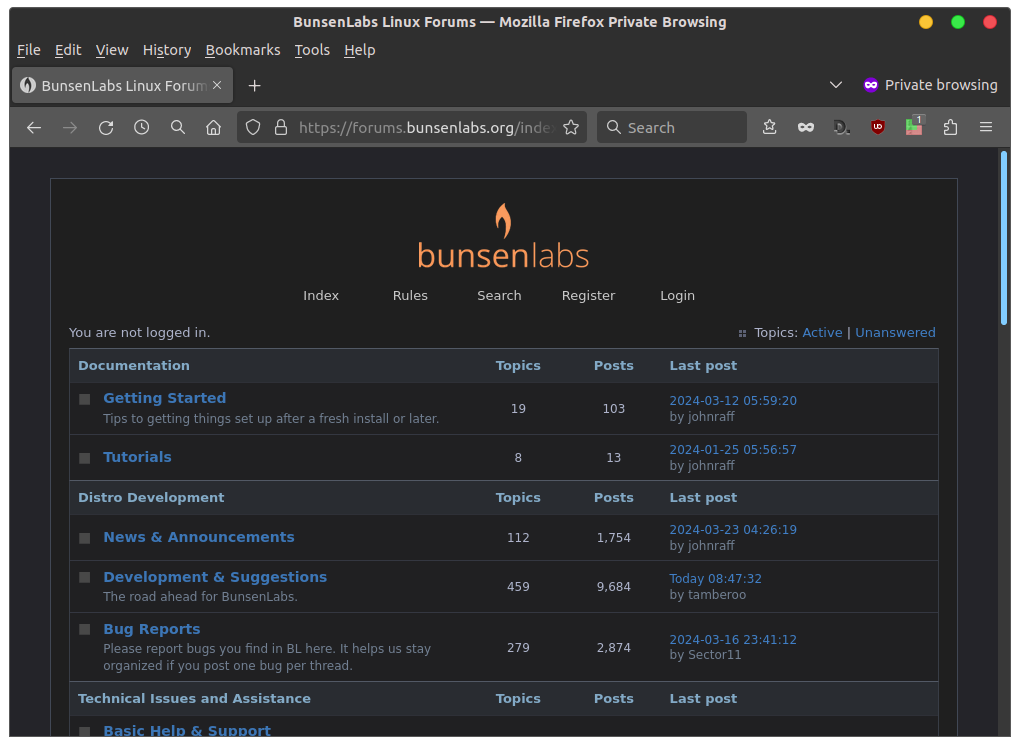Screen dimensions: 1020x746
Task: Open the uBlock Origin shield icon
Action: [x=878, y=127]
